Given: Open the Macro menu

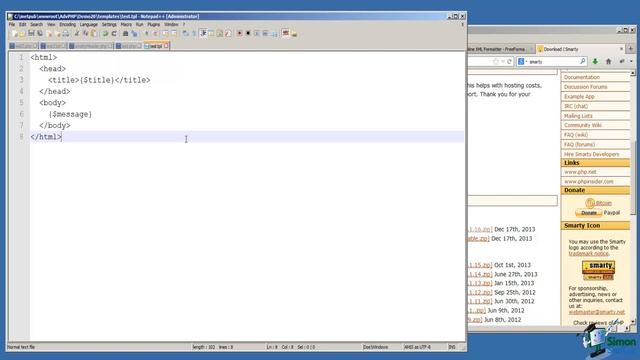Looking at the screenshot, I should point(126,24).
